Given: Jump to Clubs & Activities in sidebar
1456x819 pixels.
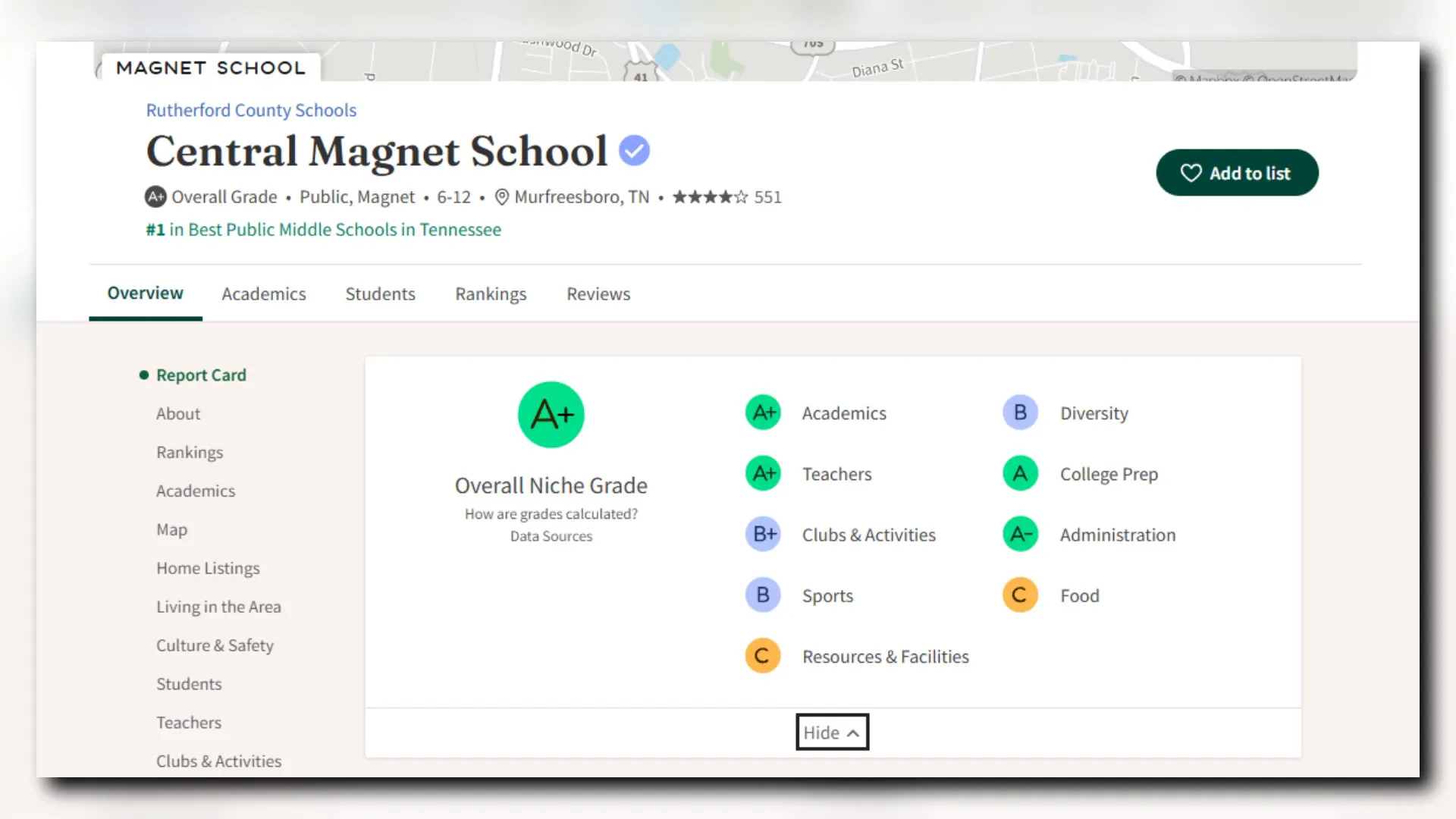Looking at the screenshot, I should (218, 761).
